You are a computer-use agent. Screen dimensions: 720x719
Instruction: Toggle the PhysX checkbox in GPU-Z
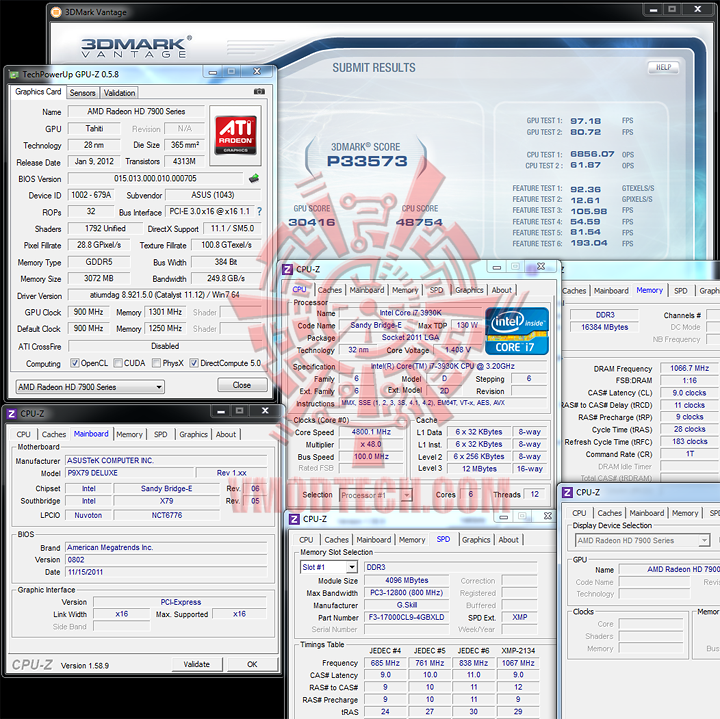(x=156, y=363)
